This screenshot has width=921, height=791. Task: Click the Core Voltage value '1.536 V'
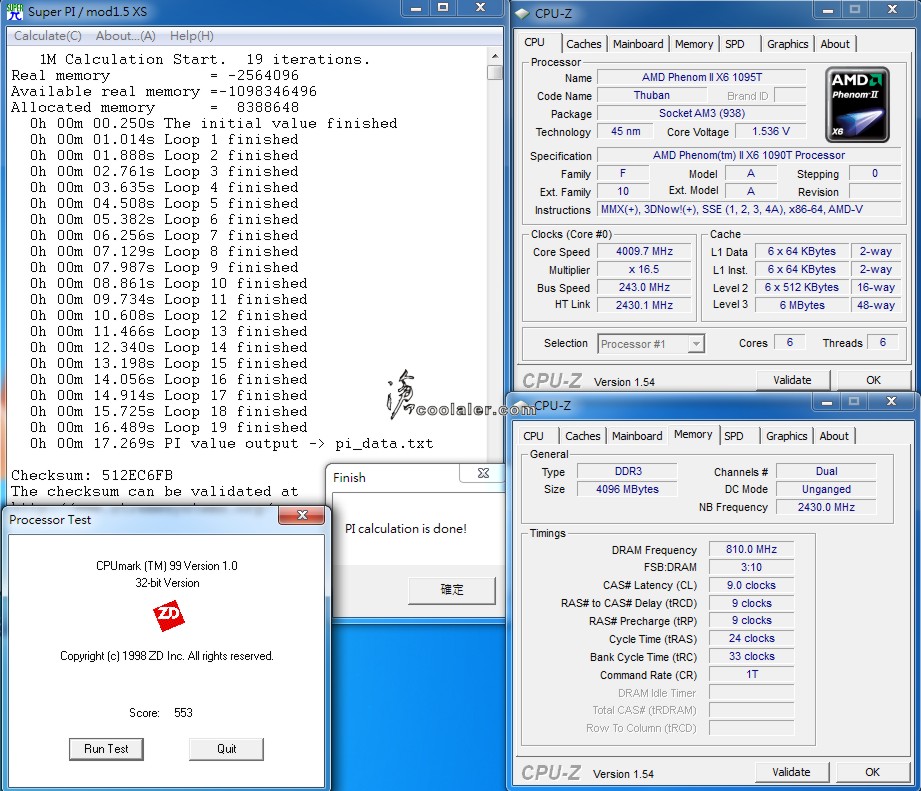(x=771, y=132)
